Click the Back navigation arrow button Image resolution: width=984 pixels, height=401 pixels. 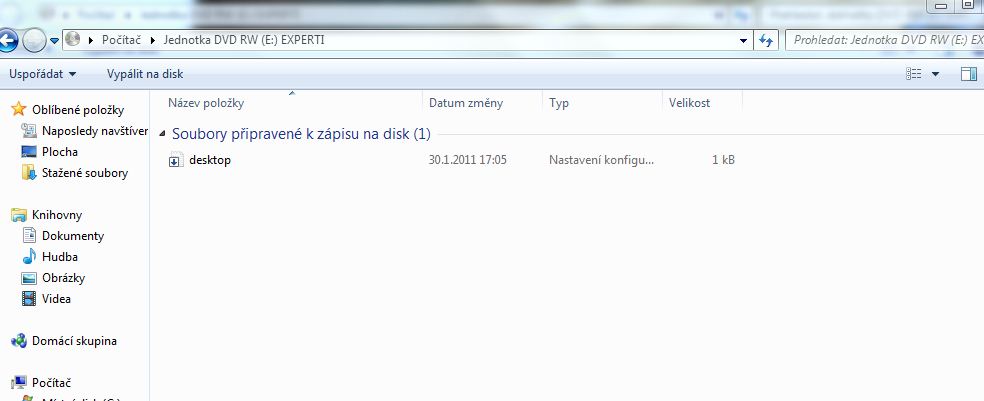click(x=8, y=41)
